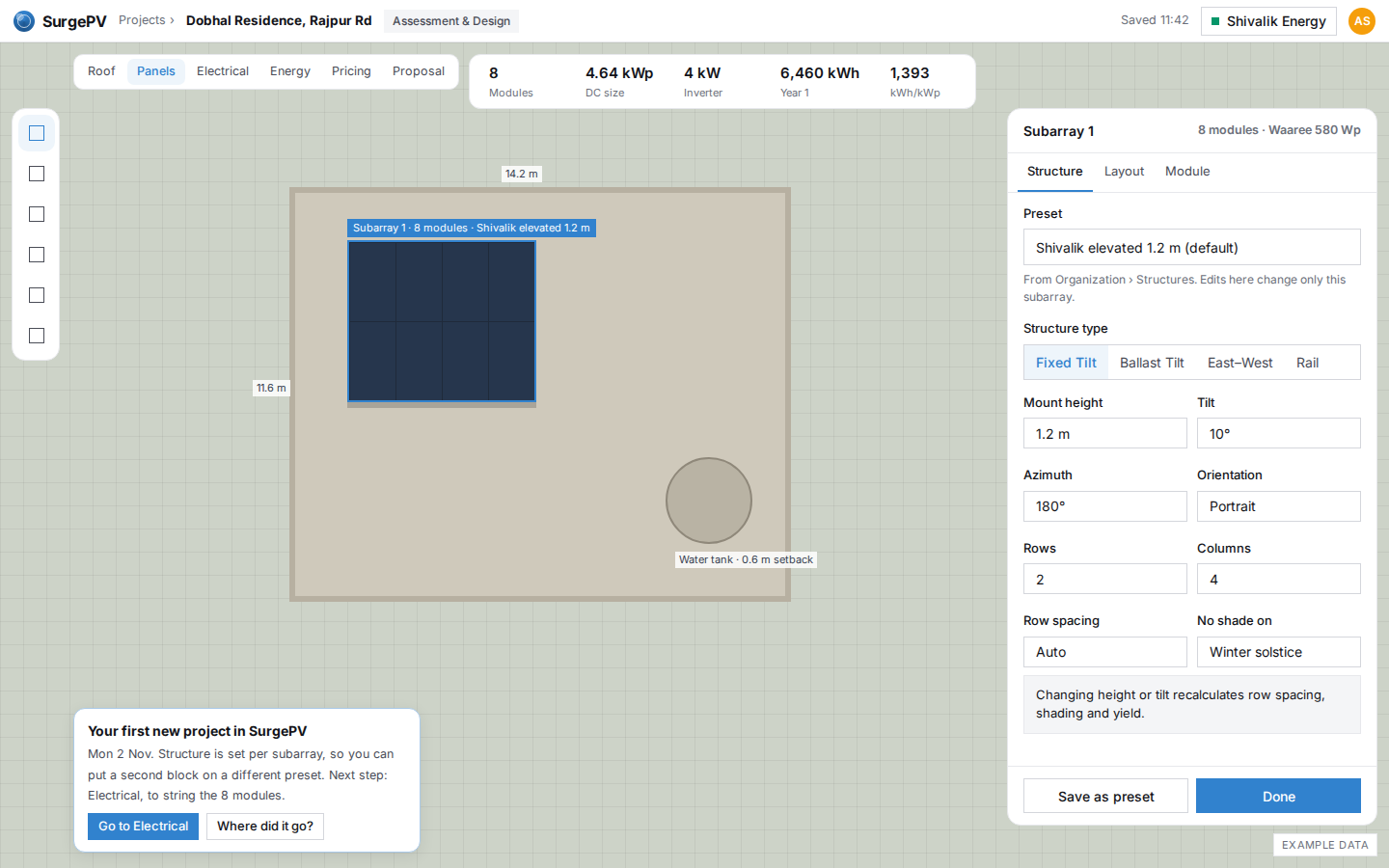
Task: Select the highlighted blue tool in left palette
Action: tap(37, 133)
